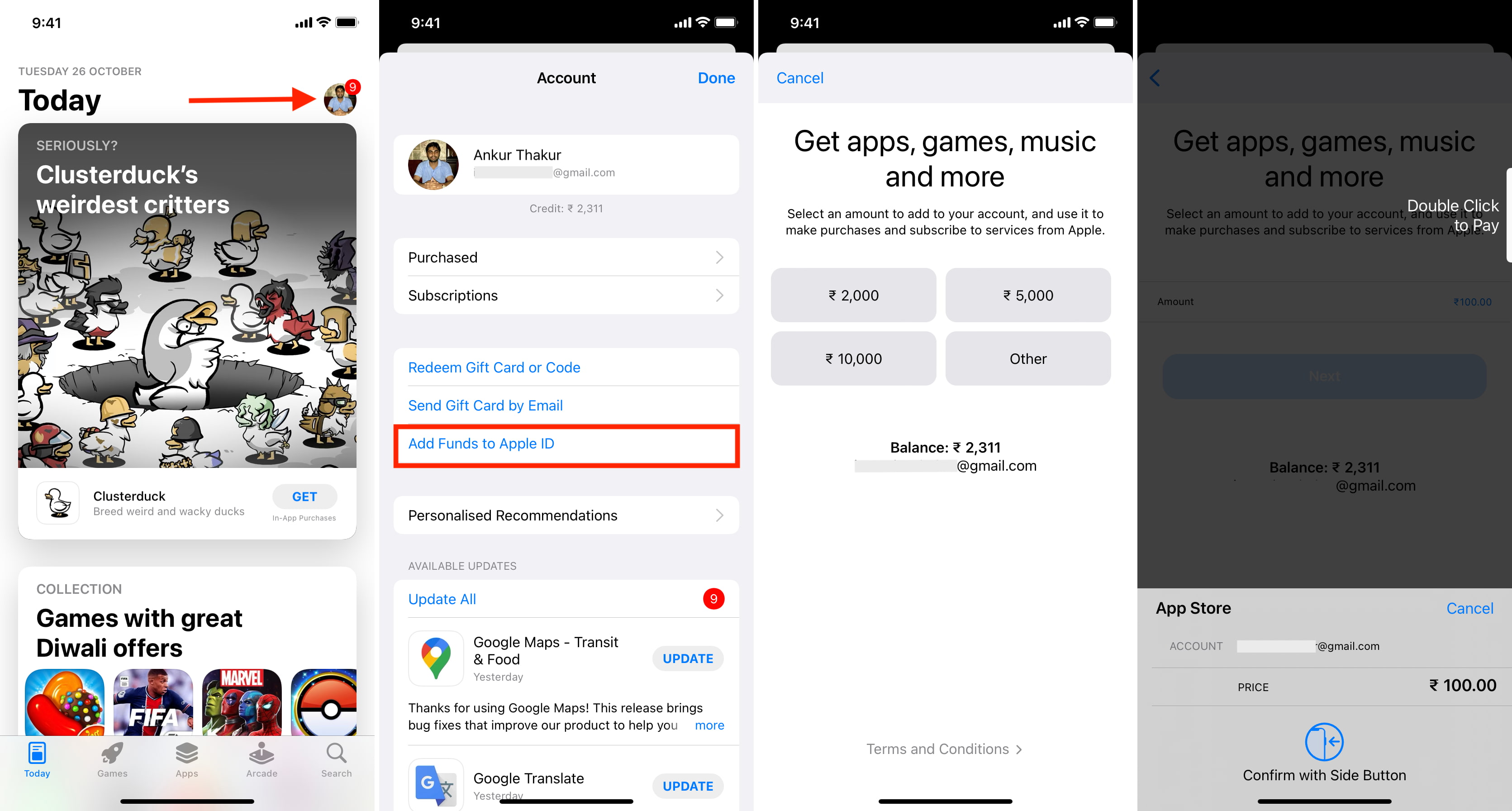Select the ₹5,000 fund amount option
1512x811 pixels.
[1029, 295]
